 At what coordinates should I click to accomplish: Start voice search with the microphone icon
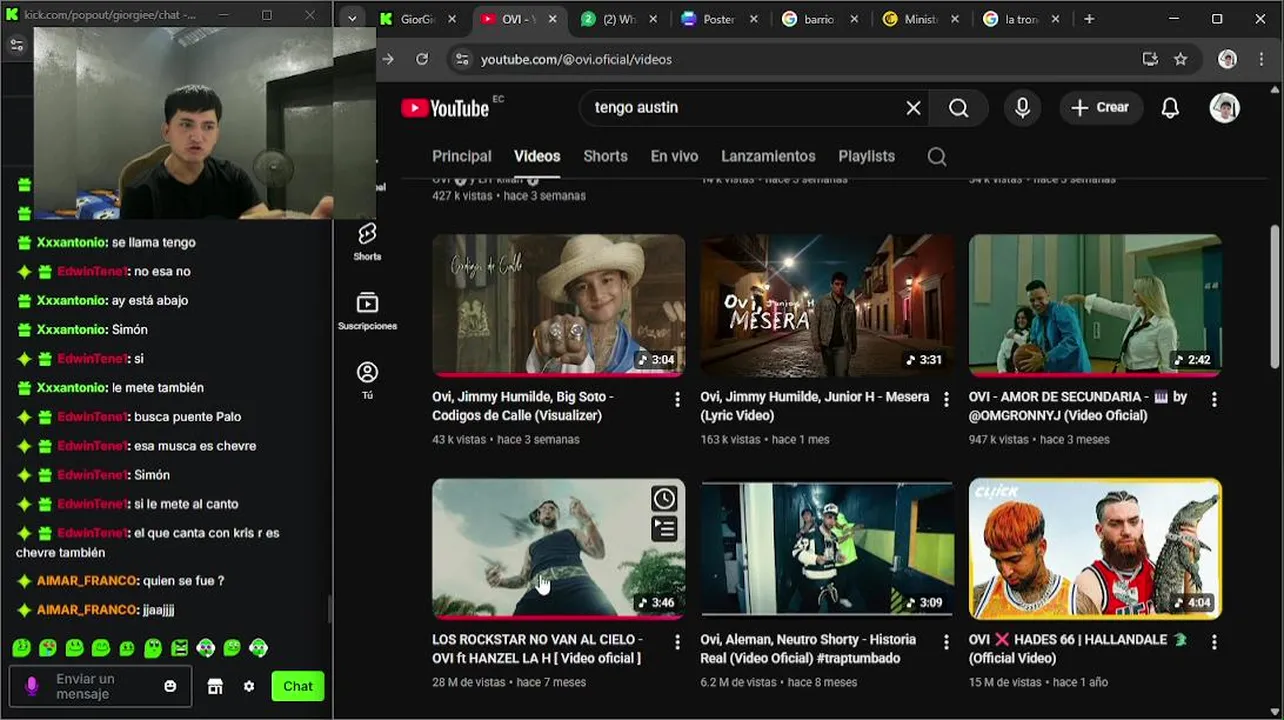[1022, 108]
